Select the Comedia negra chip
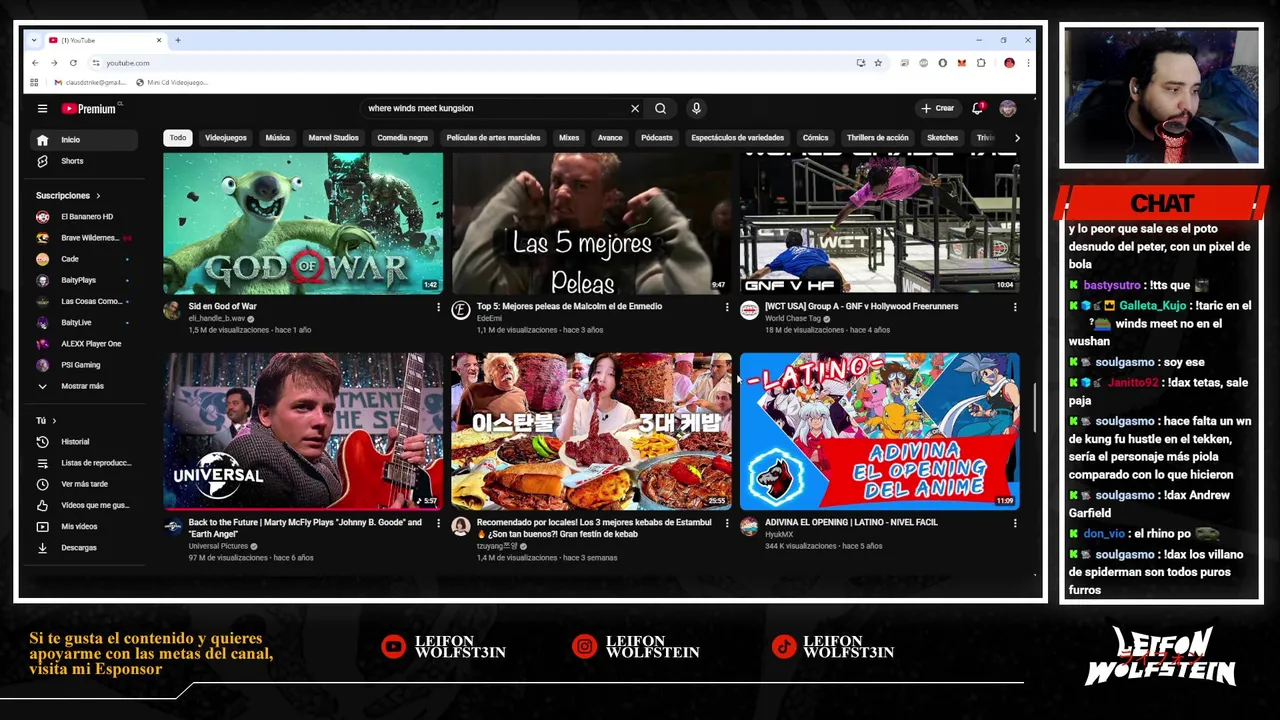The width and height of the screenshot is (1280, 720). point(402,138)
